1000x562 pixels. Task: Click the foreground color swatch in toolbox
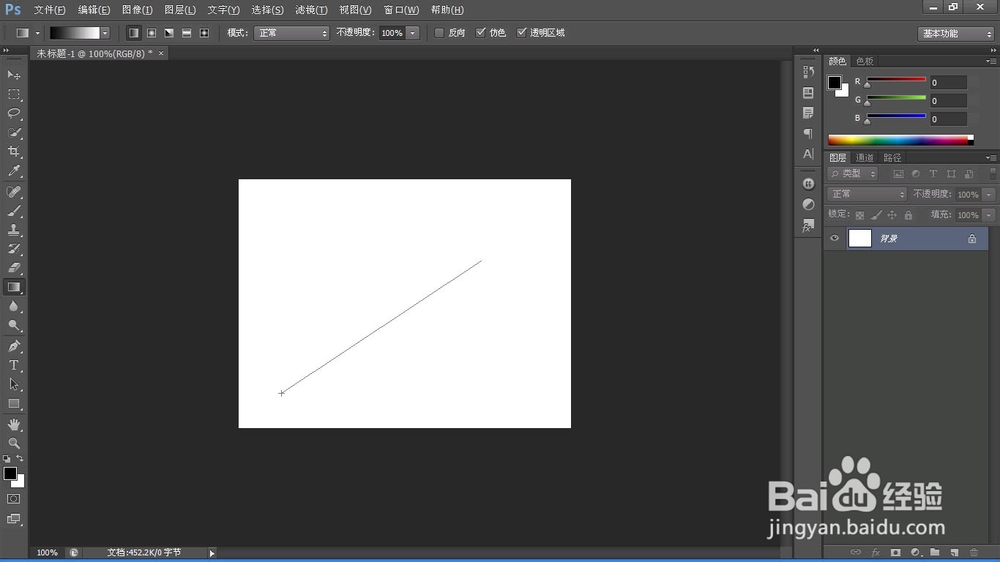[x=10, y=473]
